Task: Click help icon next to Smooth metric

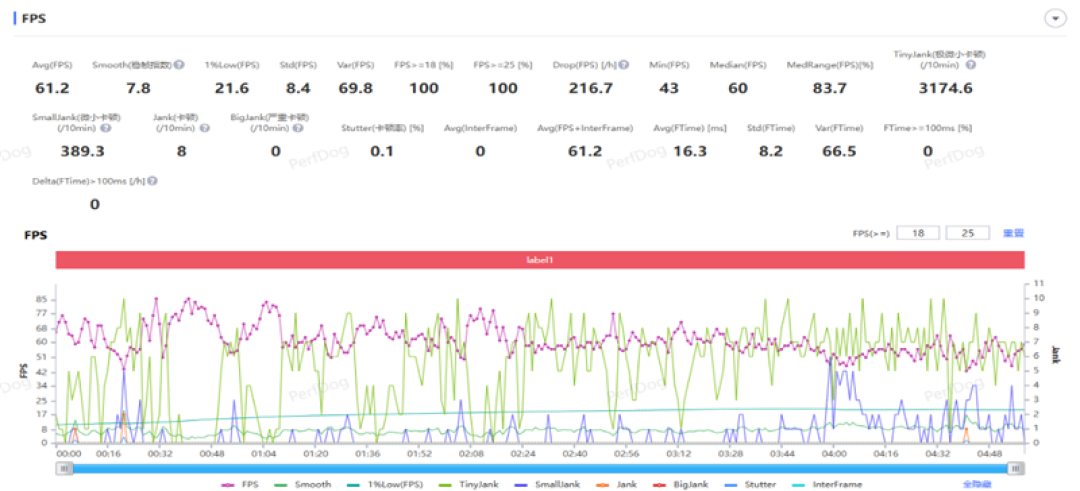Action: [x=178, y=65]
